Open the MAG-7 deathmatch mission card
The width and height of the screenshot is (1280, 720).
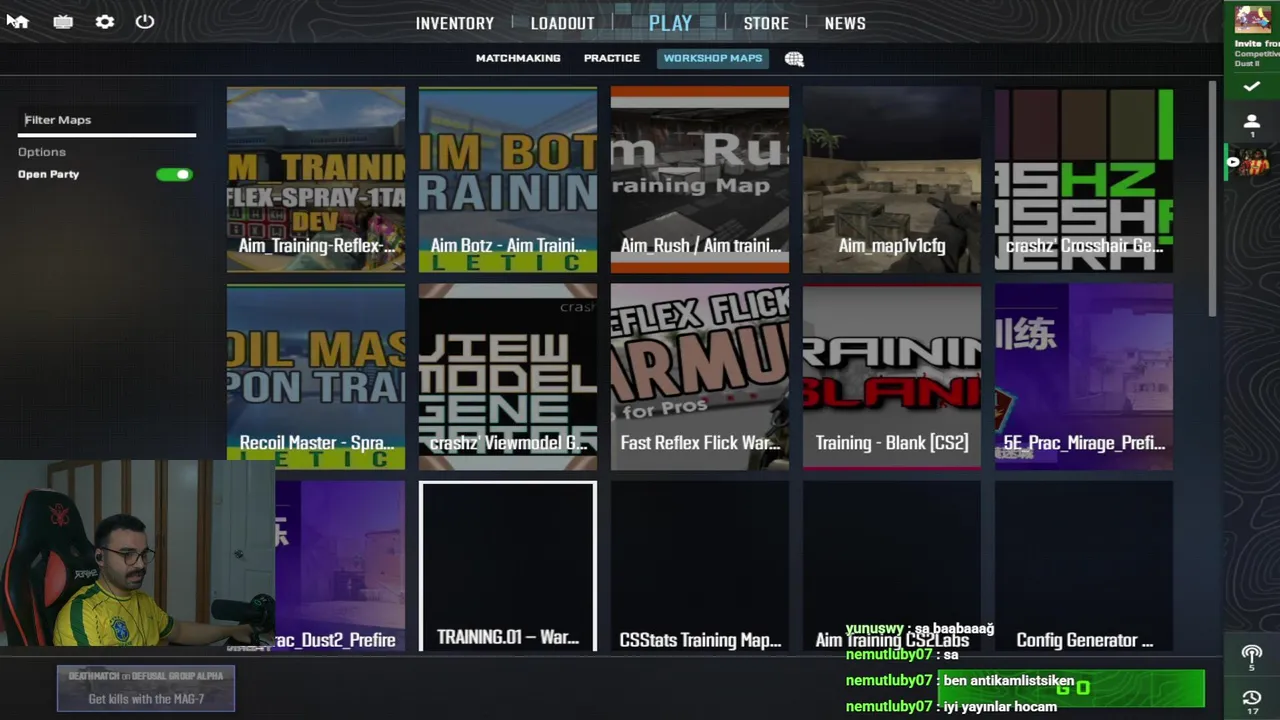pyautogui.click(x=146, y=688)
